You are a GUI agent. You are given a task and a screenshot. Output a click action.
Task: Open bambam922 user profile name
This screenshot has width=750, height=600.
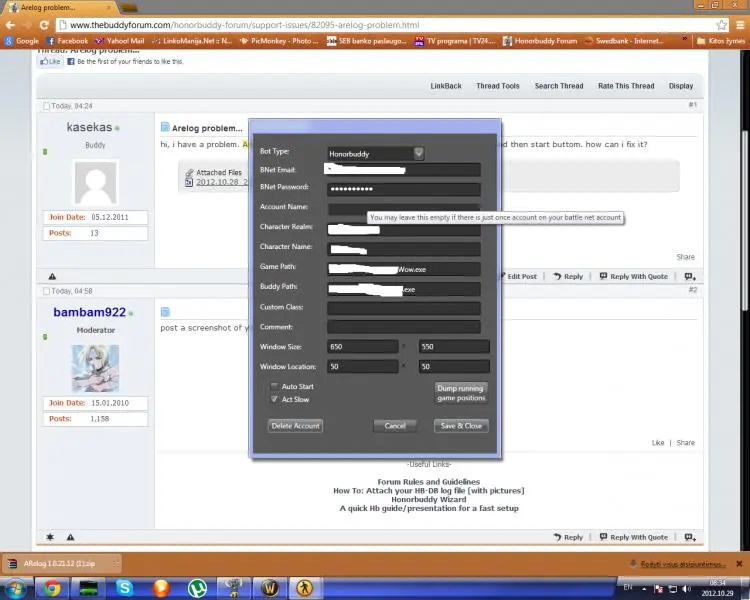click(89, 312)
